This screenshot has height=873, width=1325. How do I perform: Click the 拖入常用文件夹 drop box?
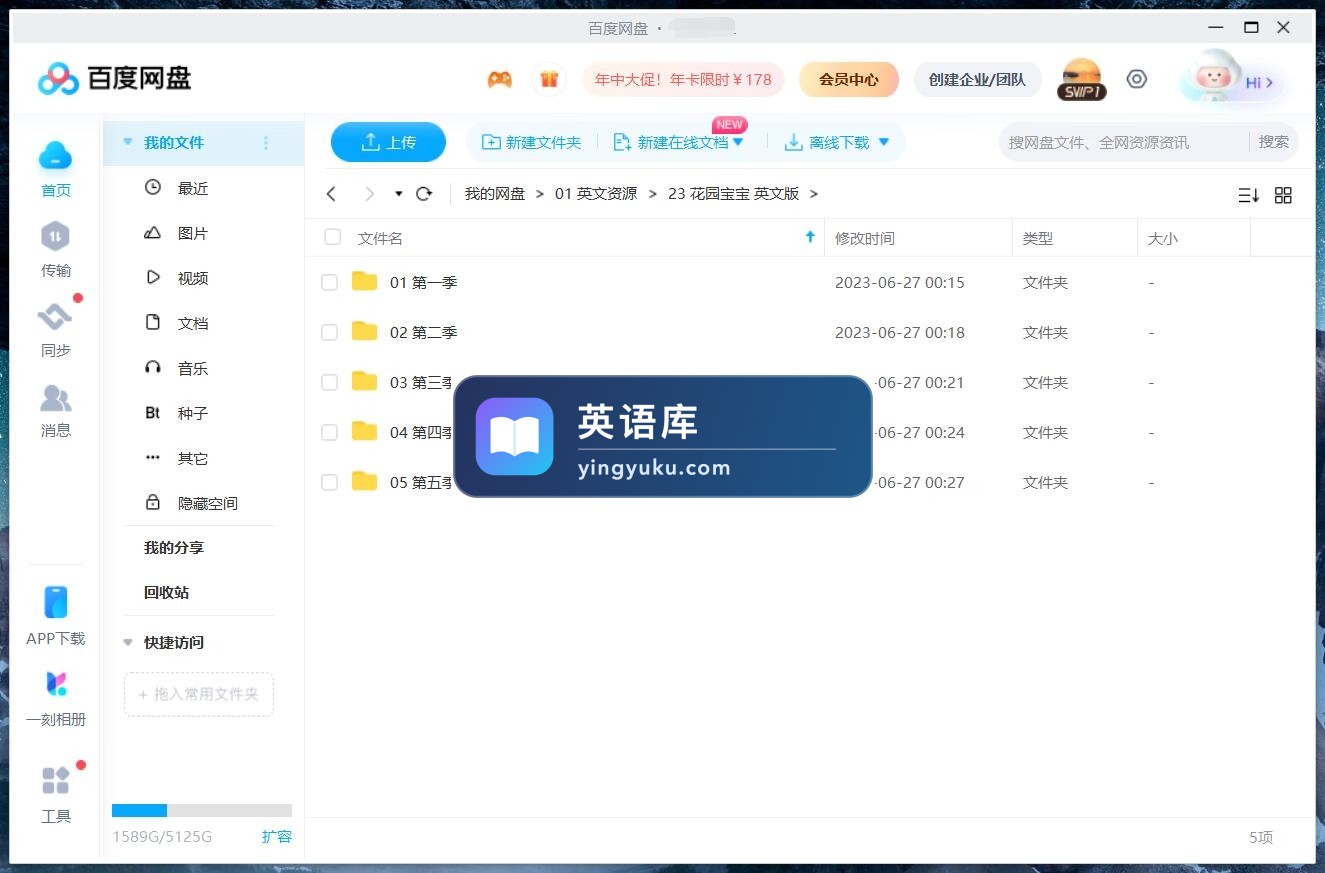[199, 693]
